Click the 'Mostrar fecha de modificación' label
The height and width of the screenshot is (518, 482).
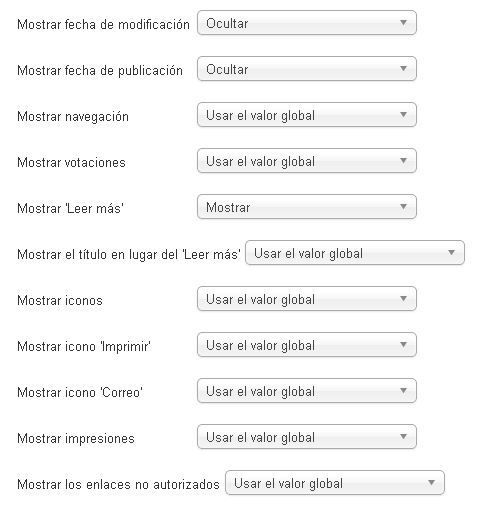(x=103, y=25)
